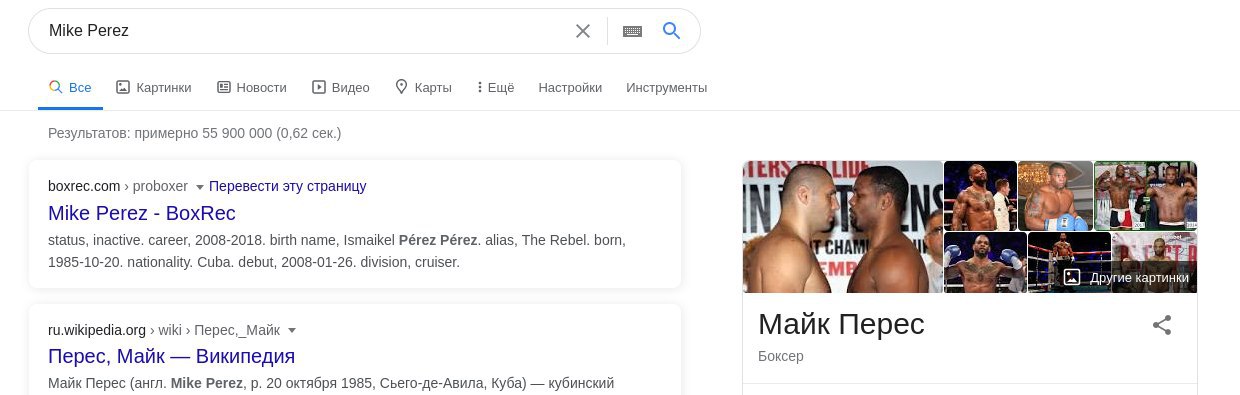The image size is (1240, 395).
Task: Select the Все all results tab
Action: (x=70, y=87)
